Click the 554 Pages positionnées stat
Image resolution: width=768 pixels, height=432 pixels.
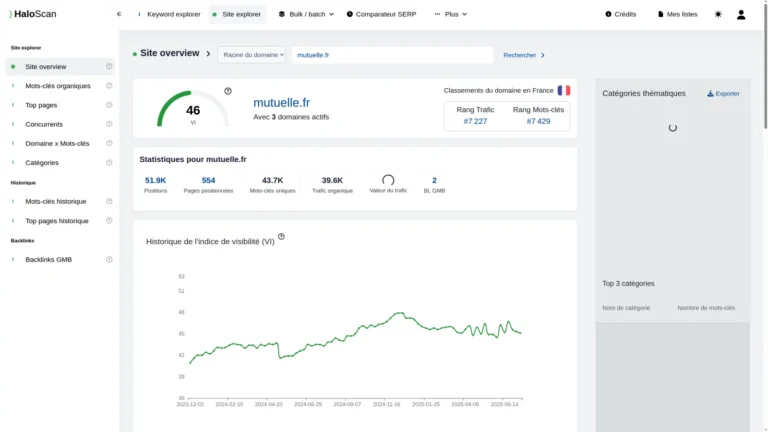point(208,184)
